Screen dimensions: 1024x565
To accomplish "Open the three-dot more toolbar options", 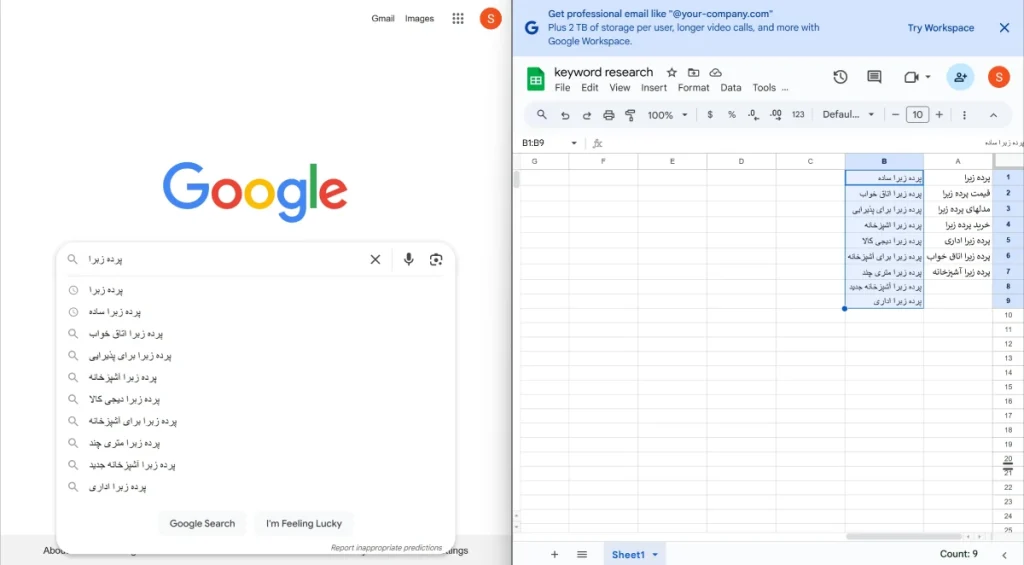I will [964, 115].
